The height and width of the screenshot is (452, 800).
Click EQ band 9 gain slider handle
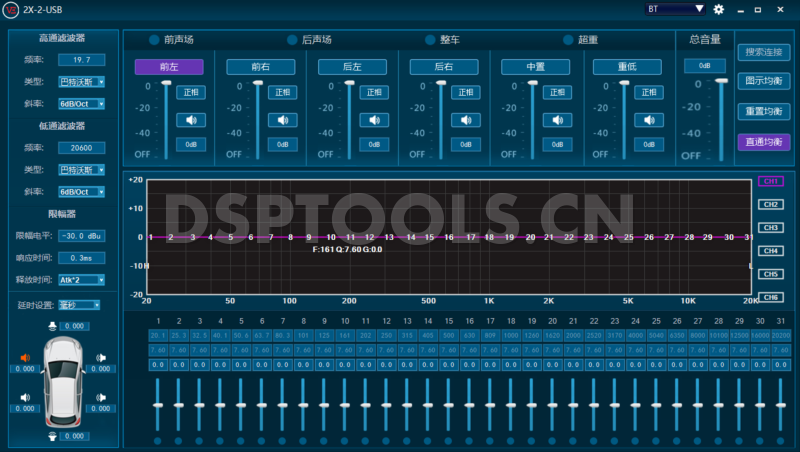click(x=324, y=406)
